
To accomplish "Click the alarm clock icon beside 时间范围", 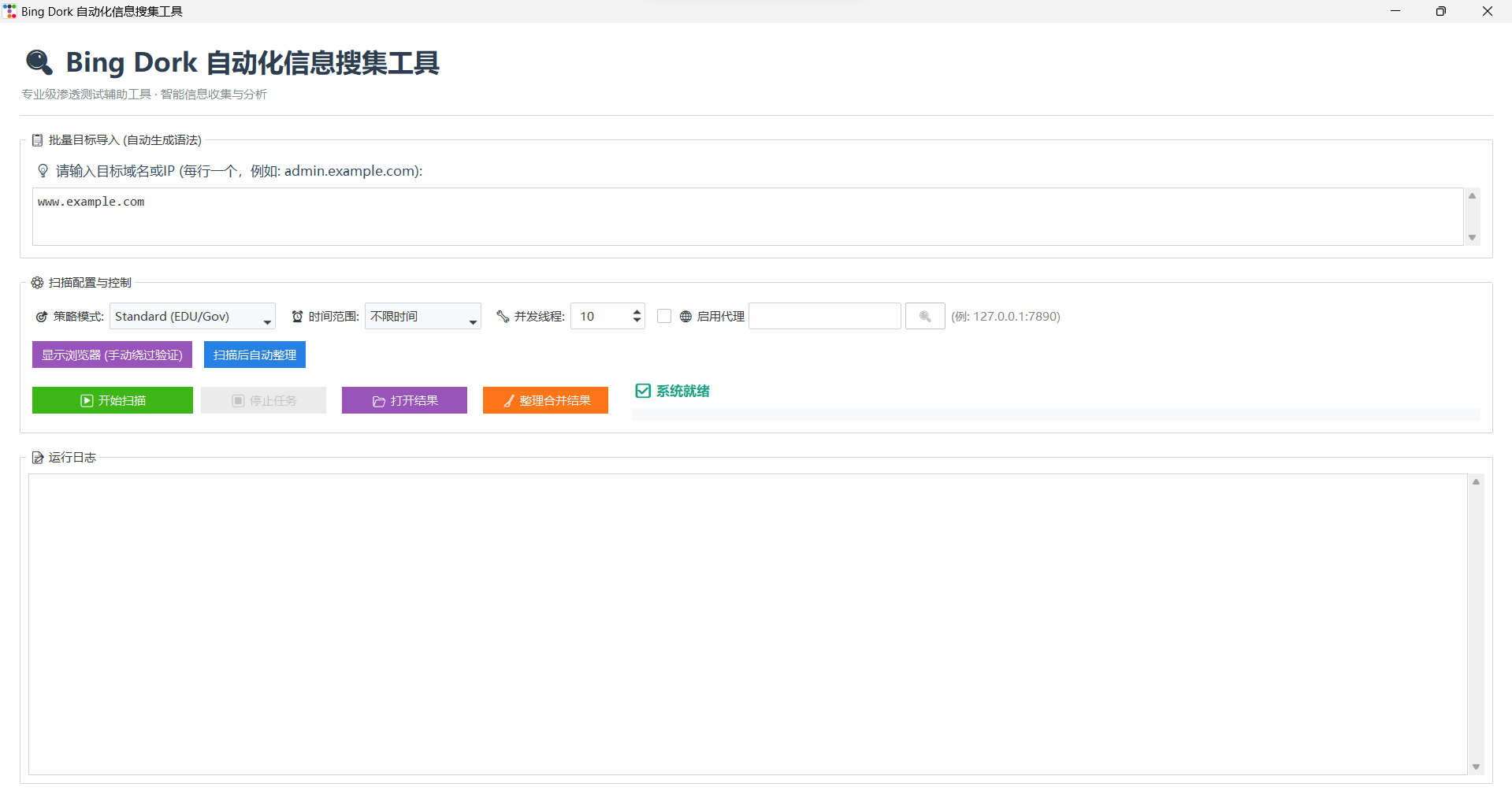I will [x=297, y=317].
